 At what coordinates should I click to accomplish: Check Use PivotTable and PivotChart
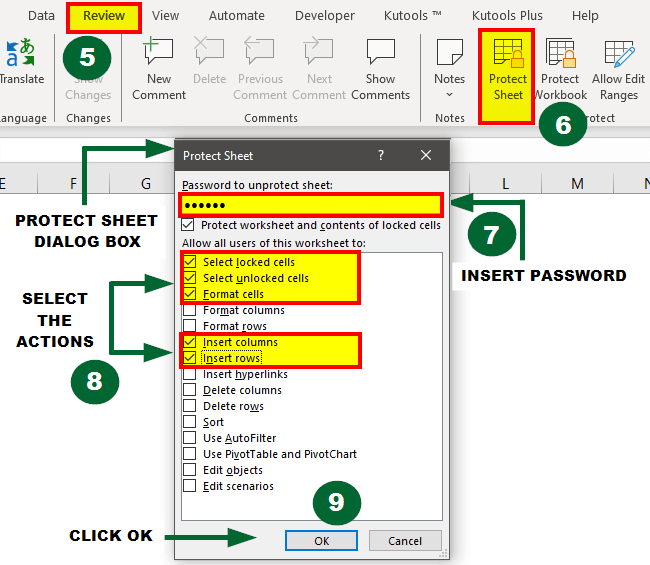tap(190, 454)
